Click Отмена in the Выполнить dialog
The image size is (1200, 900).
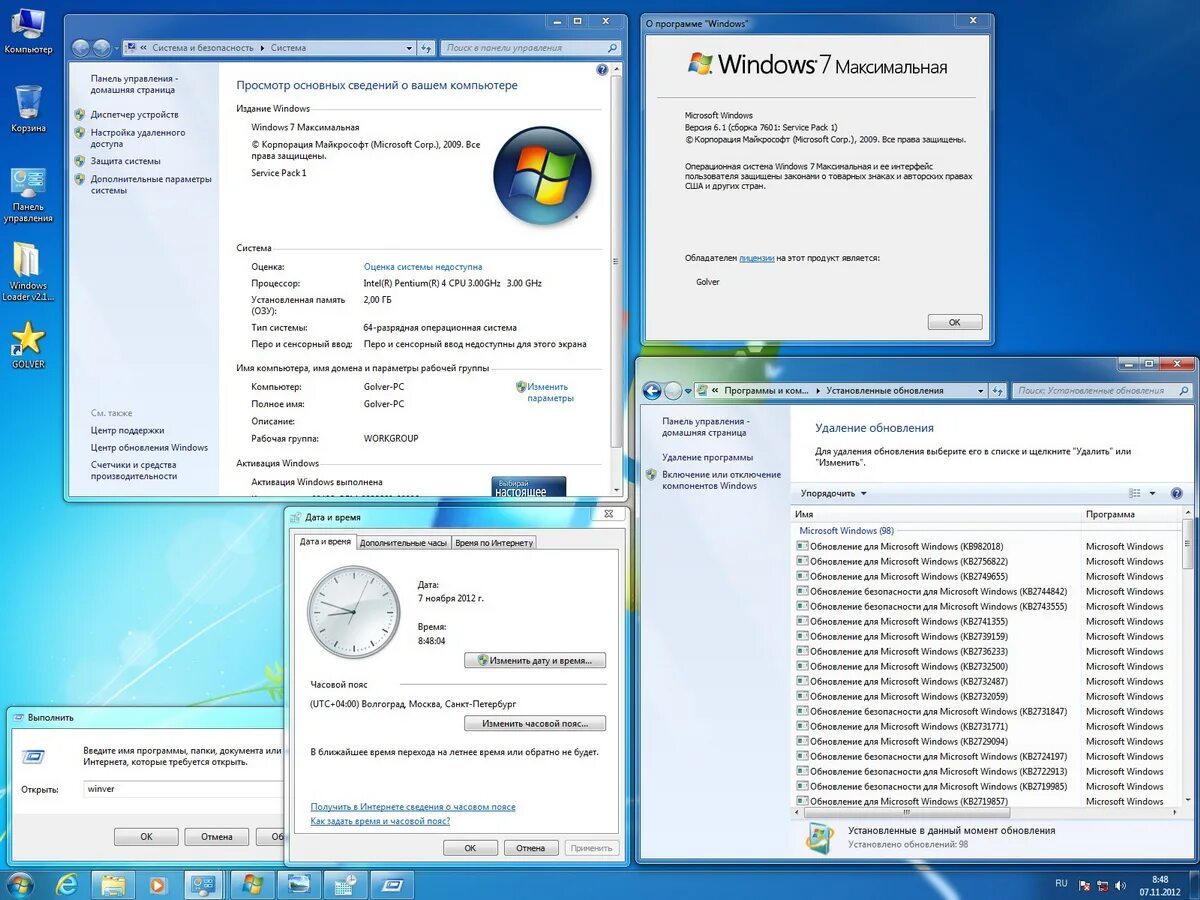(x=217, y=837)
